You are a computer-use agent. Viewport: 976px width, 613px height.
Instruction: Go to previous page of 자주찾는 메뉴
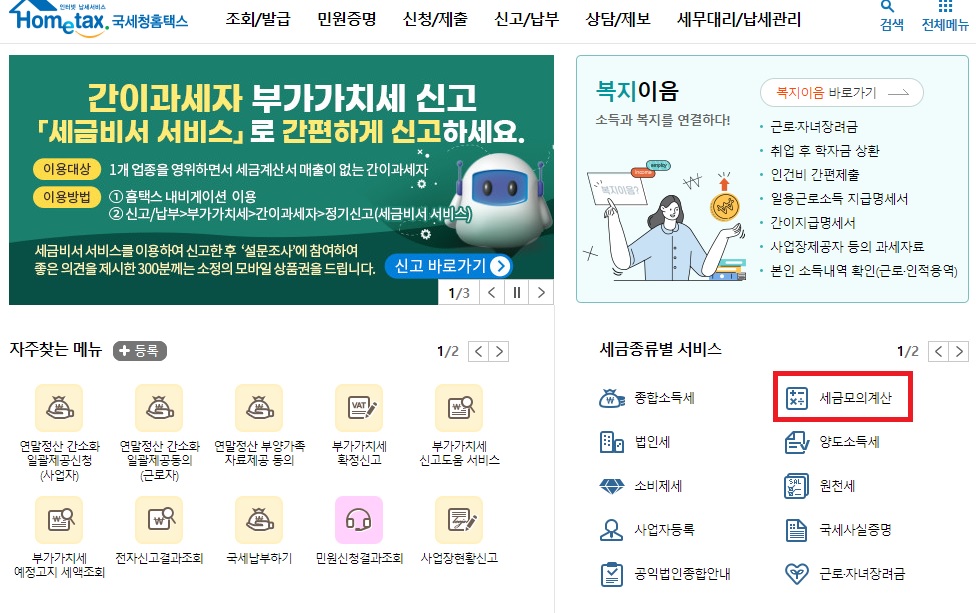[478, 352]
